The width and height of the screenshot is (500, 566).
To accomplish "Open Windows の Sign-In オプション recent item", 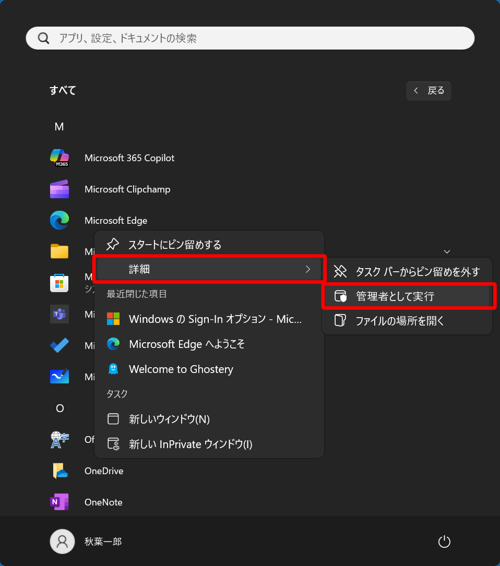I will 209,319.
